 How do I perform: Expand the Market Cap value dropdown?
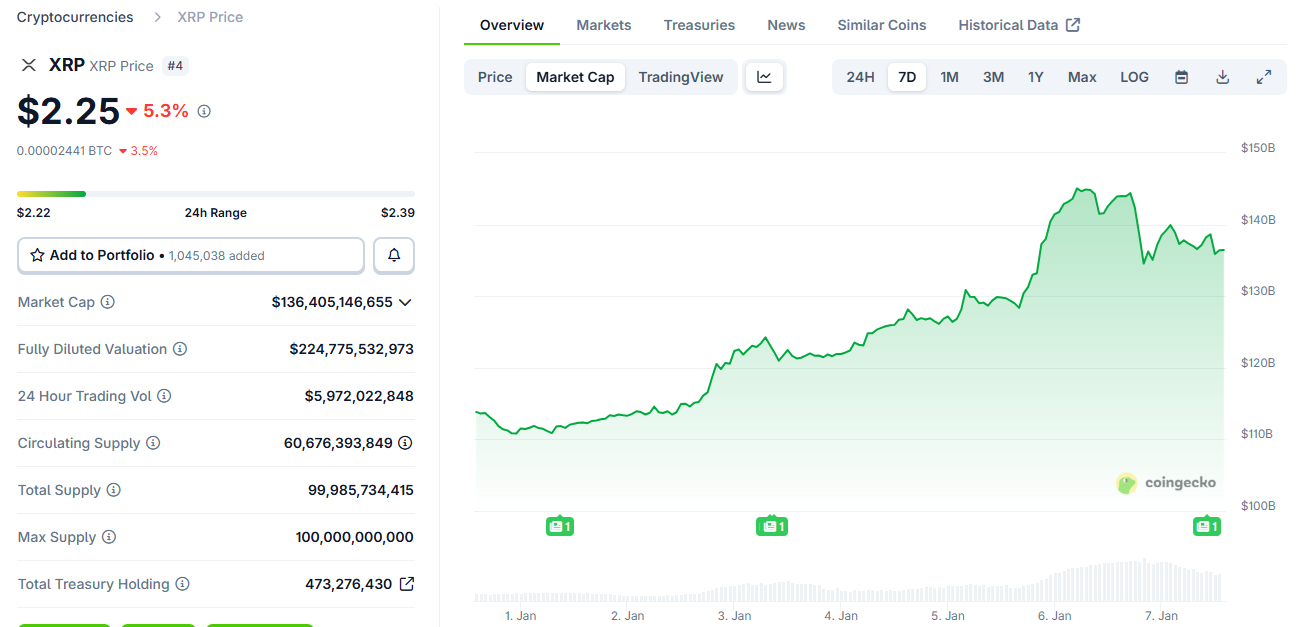(x=406, y=301)
